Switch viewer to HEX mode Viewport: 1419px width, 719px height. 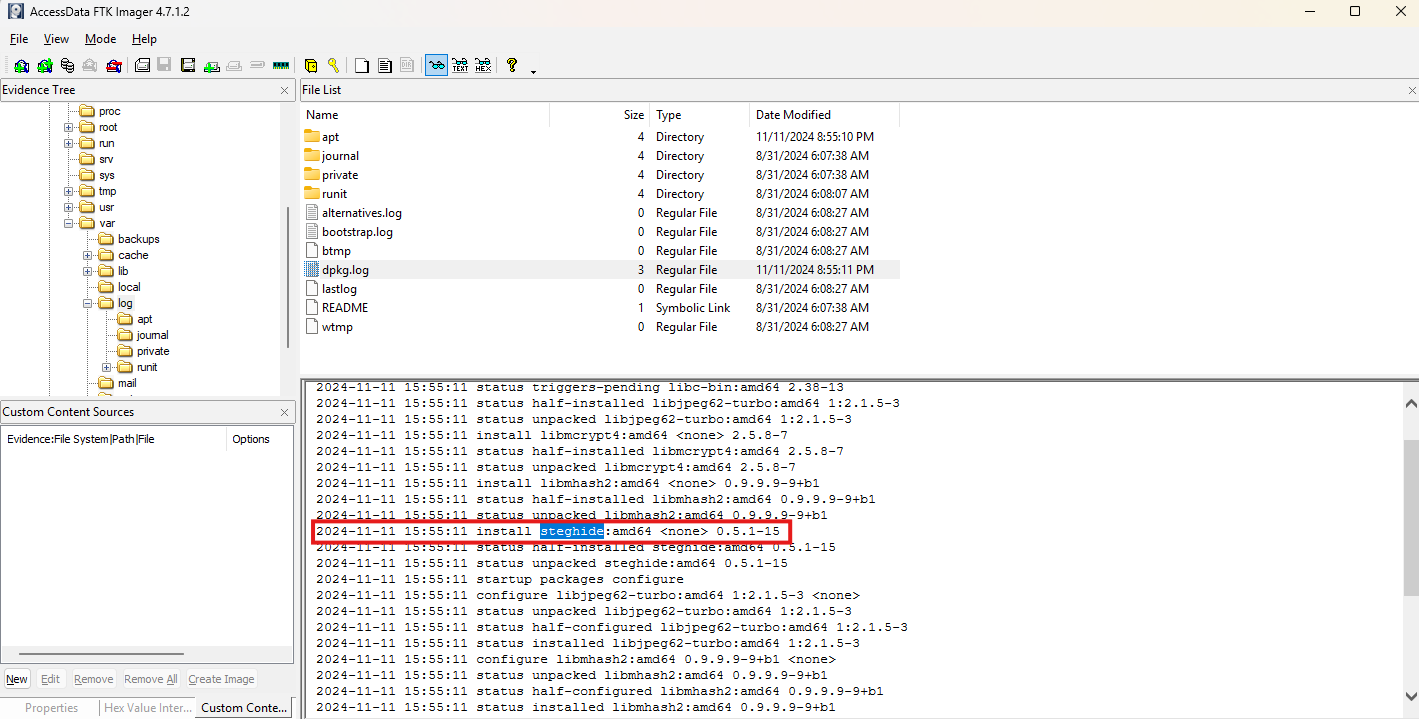483,66
